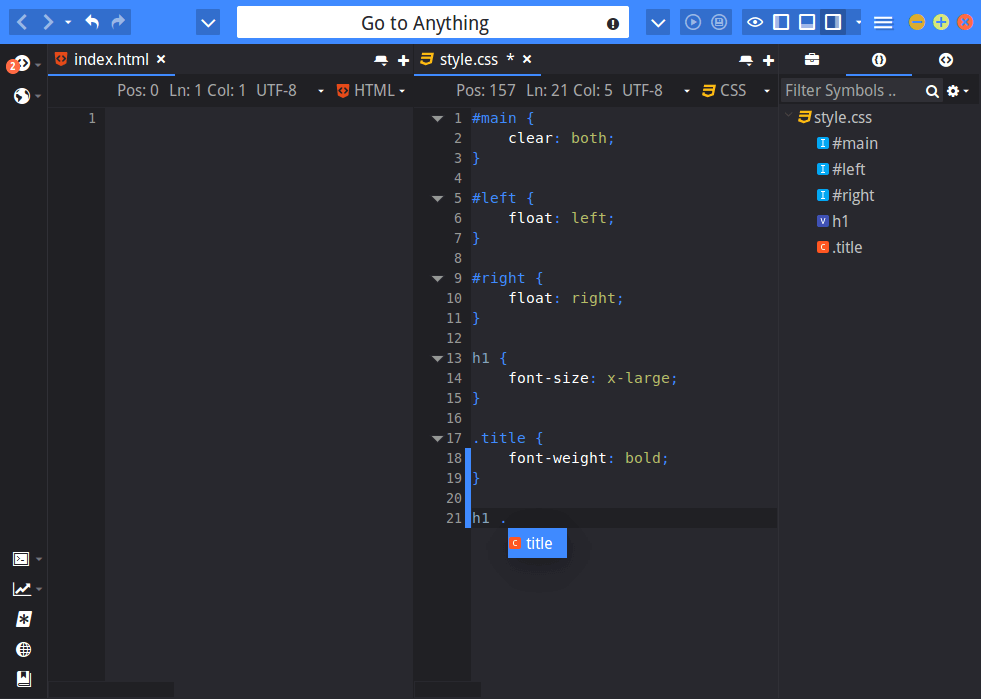The height and width of the screenshot is (699, 981).
Task: Select #right symbol in tree
Action: click(853, 195)
